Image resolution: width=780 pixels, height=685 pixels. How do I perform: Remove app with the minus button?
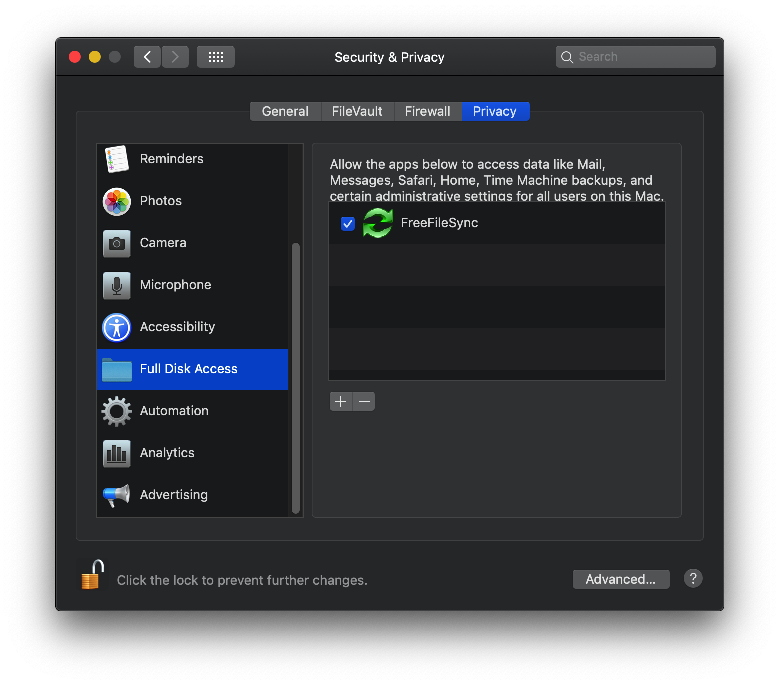pyautogui.click(x=364, y=401)
